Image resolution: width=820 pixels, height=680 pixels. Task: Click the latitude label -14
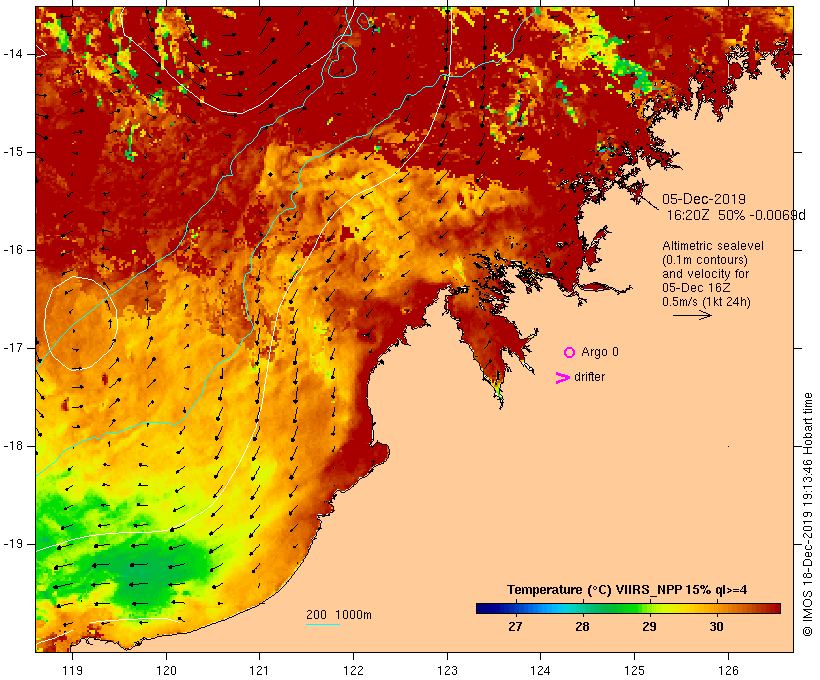coord(12,54)
